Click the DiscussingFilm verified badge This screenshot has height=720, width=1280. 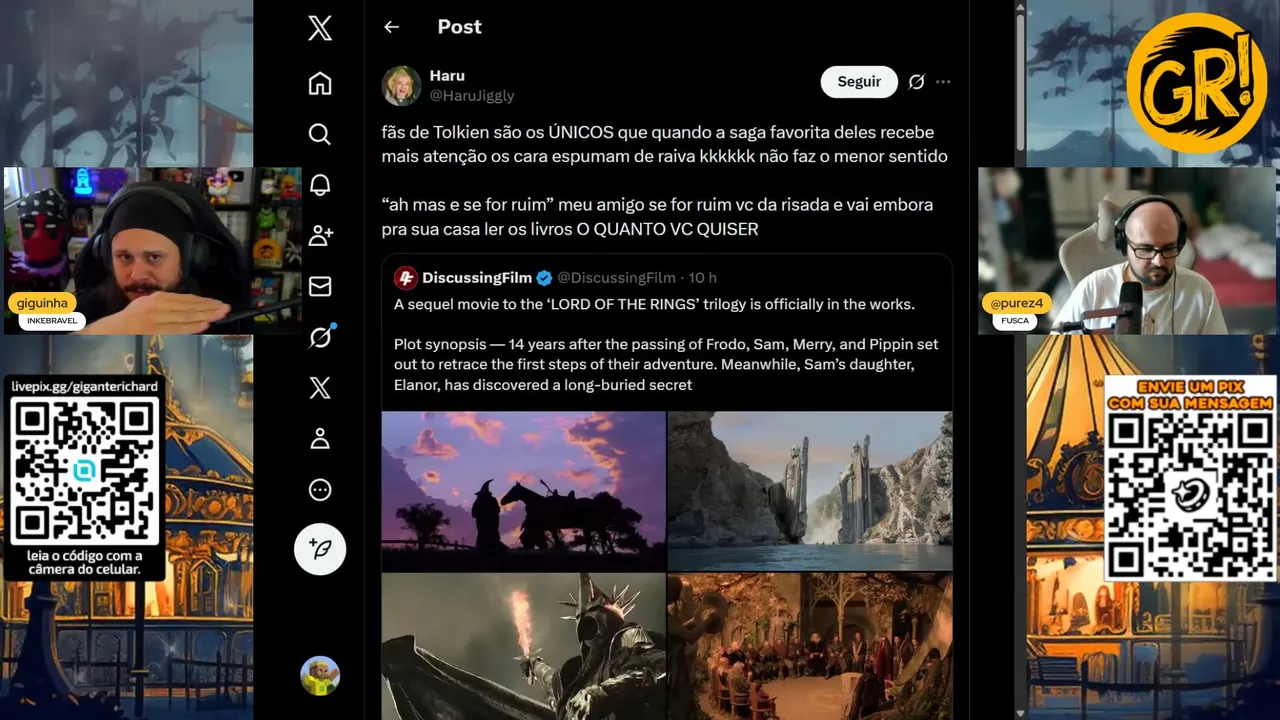click(x=544, y=278)
